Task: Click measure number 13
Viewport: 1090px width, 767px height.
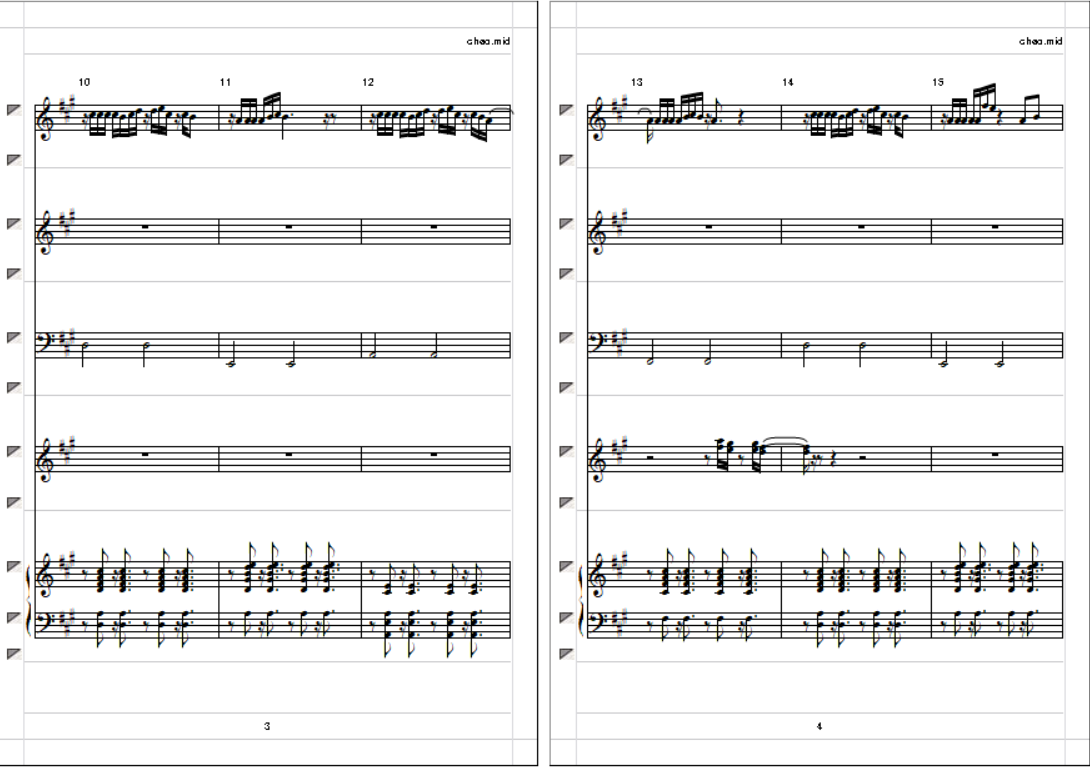Action: pos(637,82)
